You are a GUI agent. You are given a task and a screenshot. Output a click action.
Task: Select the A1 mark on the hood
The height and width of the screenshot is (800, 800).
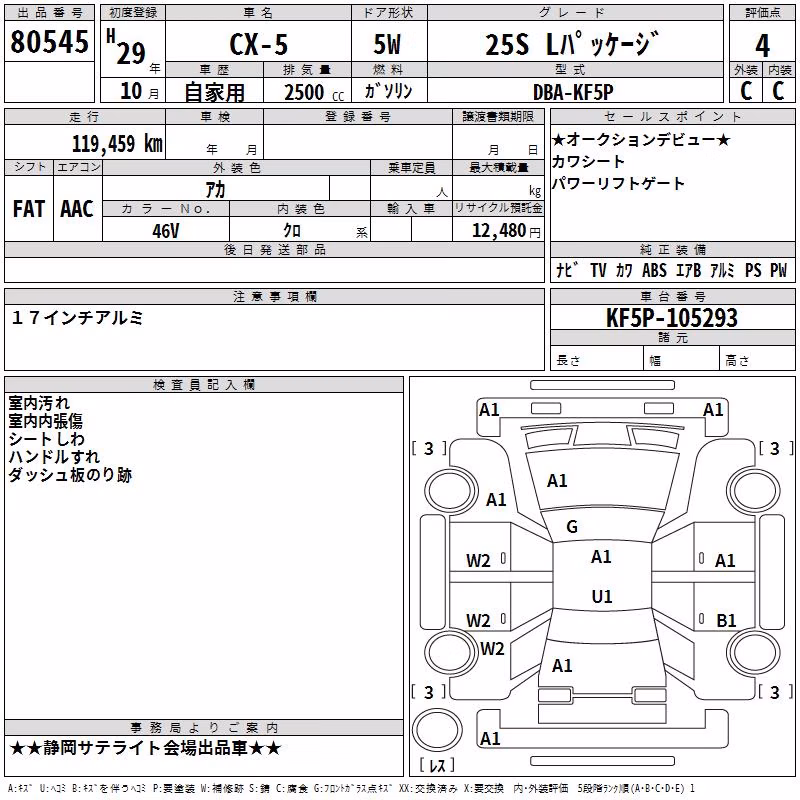point(557,481)
